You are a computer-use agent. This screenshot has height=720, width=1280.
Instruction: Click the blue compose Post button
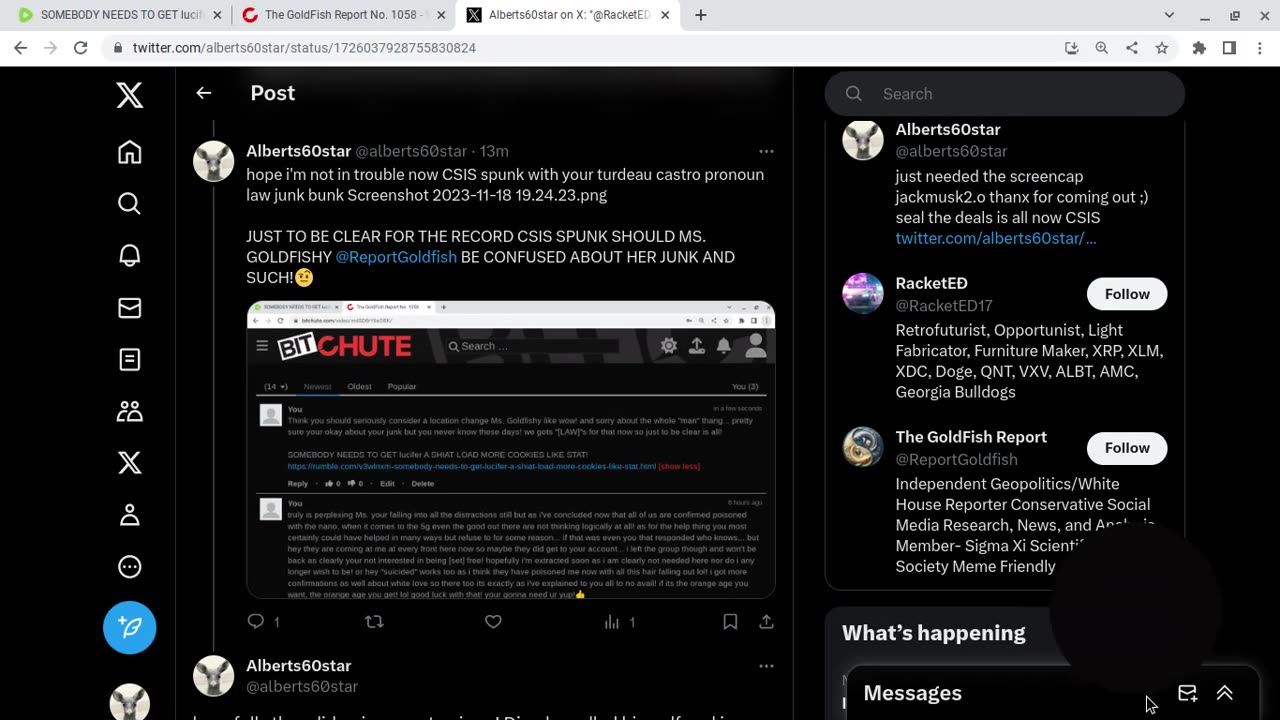pyautogui.click(x=129, y=627)
